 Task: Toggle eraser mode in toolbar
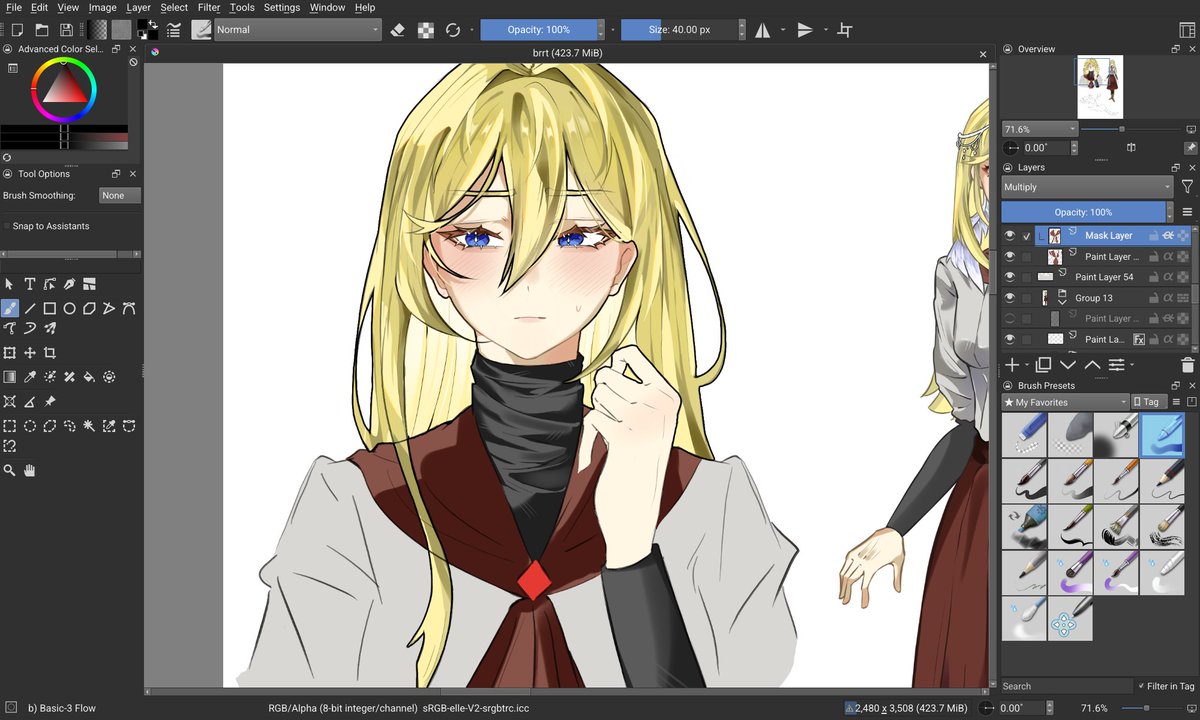click(398, 30)
